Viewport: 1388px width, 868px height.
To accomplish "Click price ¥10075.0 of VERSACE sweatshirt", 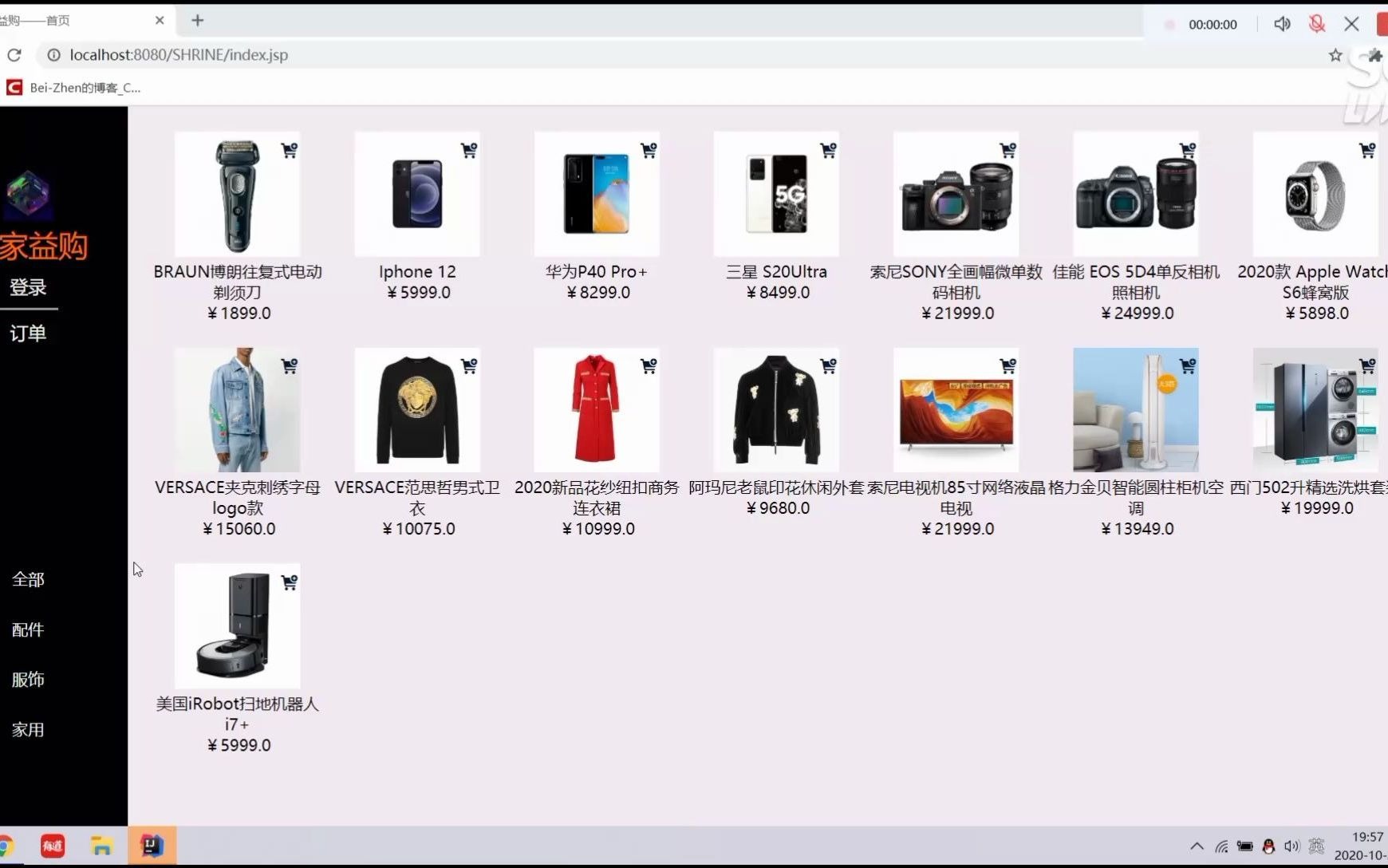I will pyautogui.click(x=418, y=529).
